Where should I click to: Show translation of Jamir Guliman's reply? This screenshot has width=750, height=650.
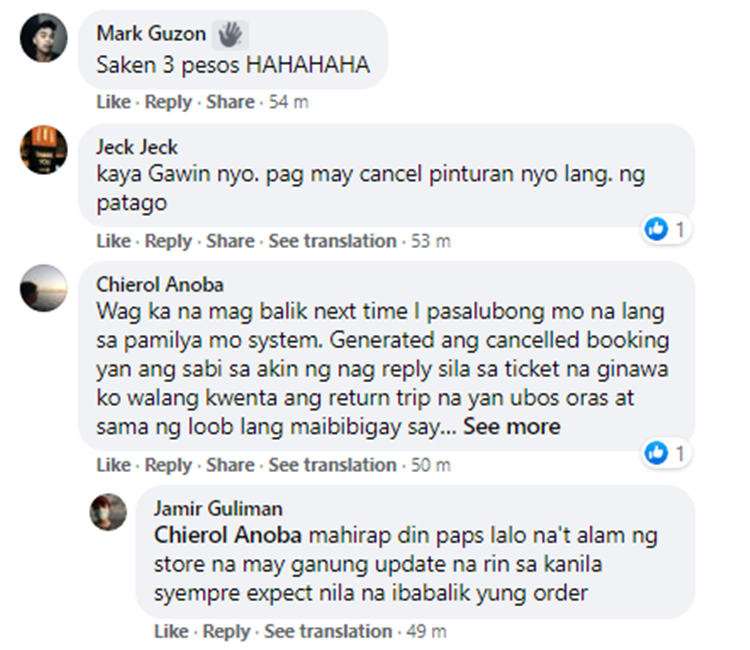328,631
